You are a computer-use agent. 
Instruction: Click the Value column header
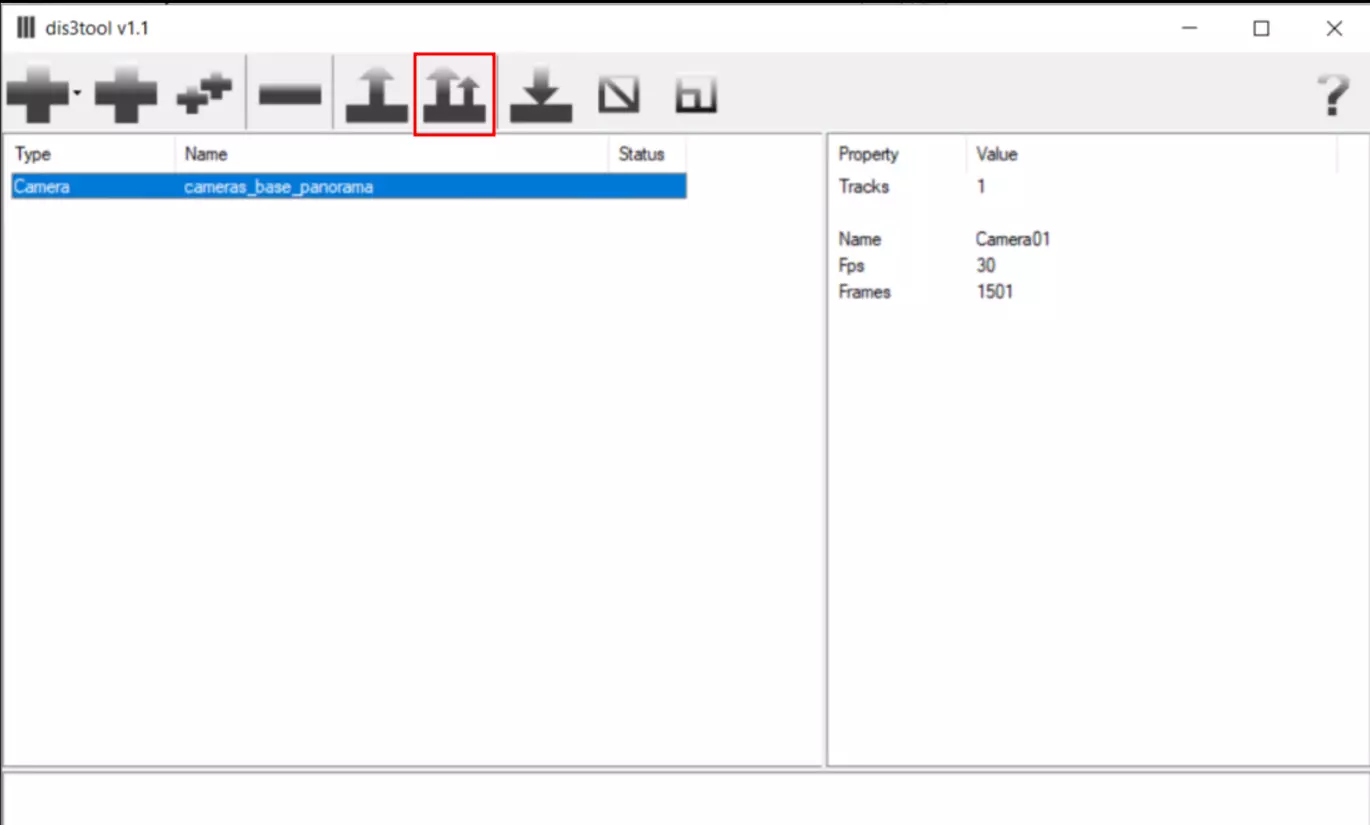click(x=1151, y=154)
